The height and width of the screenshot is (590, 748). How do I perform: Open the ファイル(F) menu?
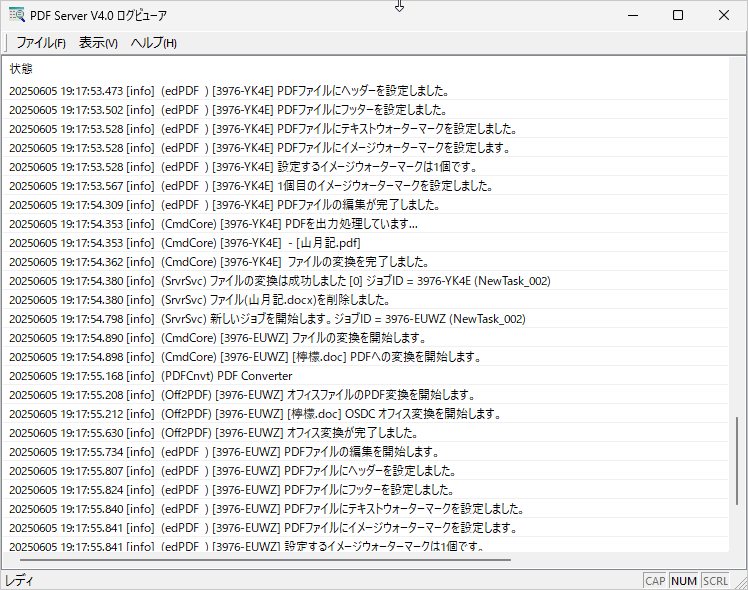pyautogui.click(x=41, y=43)
